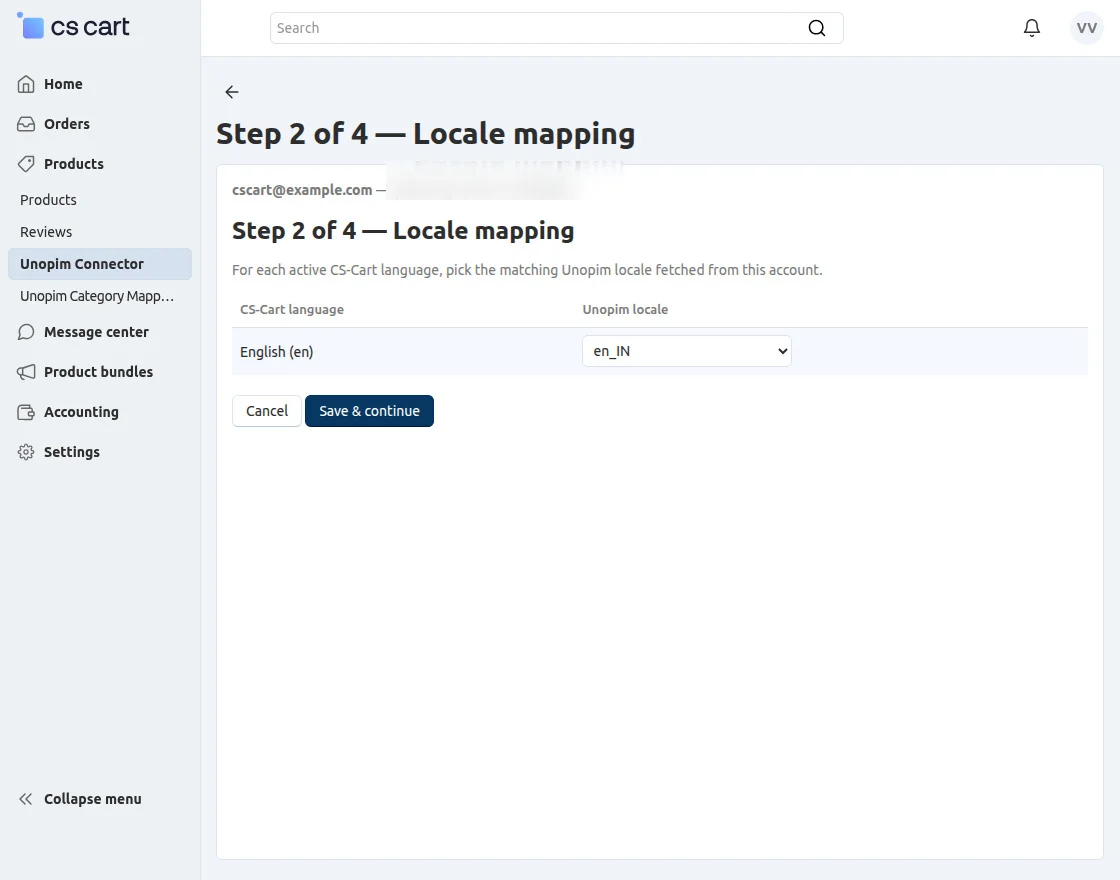Click the Unopim locale column header
This screenshot has height=880, width=1120.
[x=625, y=309]
